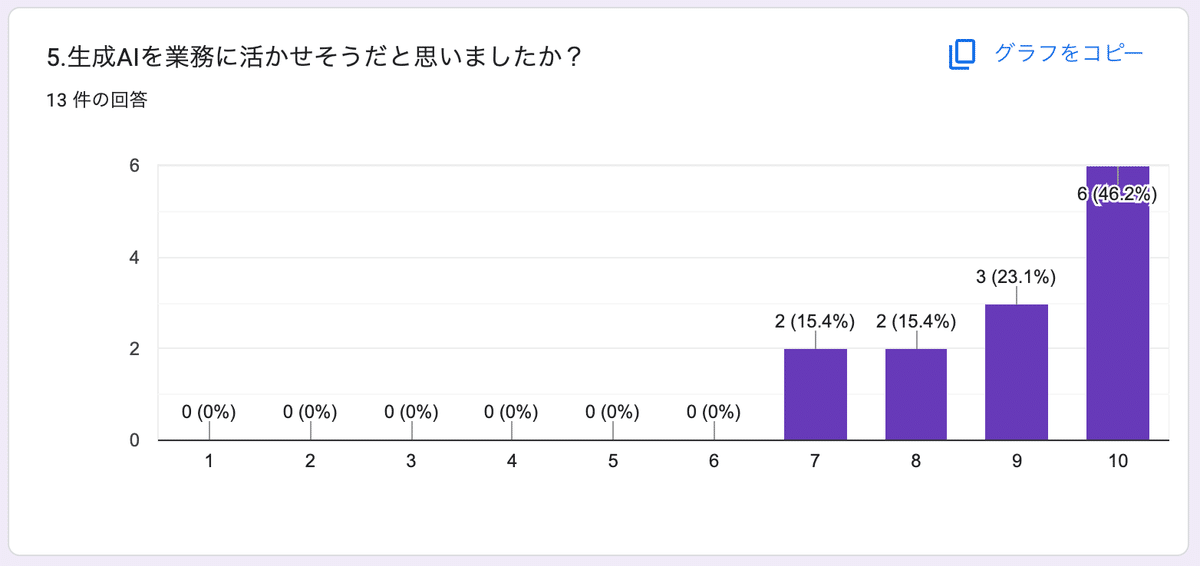Click the copy chart icon
This screenshot has height=566, width=1200.
(x=961, y=55)
